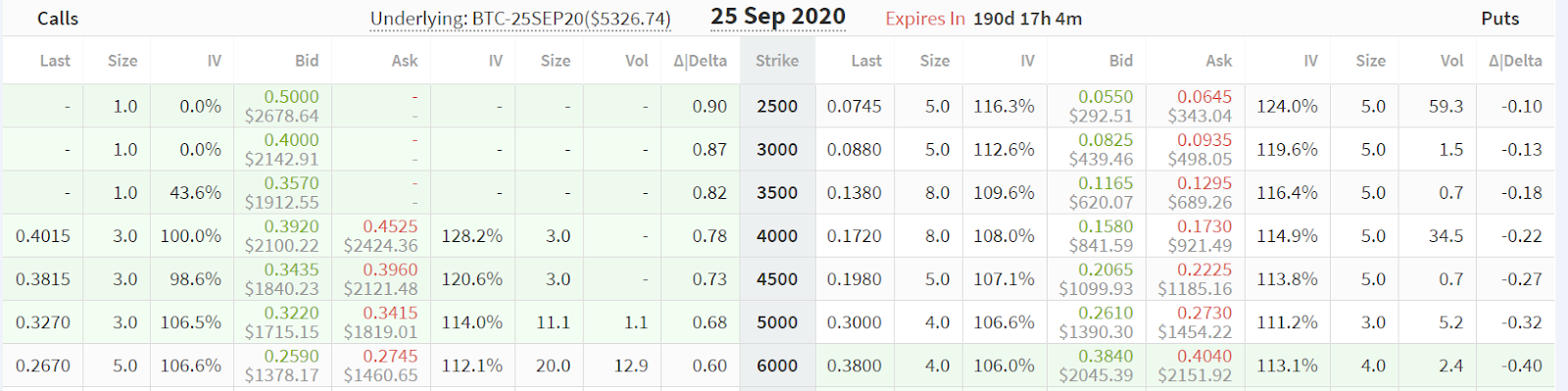Click call bid 0.5000 at 2500 strike

coord(292,97)
